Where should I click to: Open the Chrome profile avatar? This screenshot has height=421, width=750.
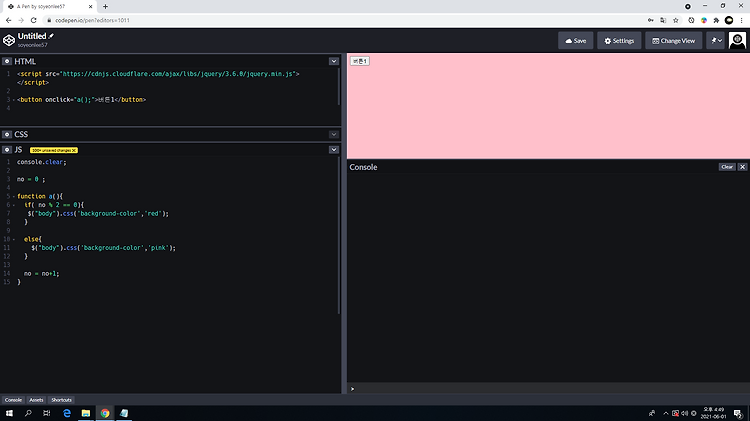[729, 20]
